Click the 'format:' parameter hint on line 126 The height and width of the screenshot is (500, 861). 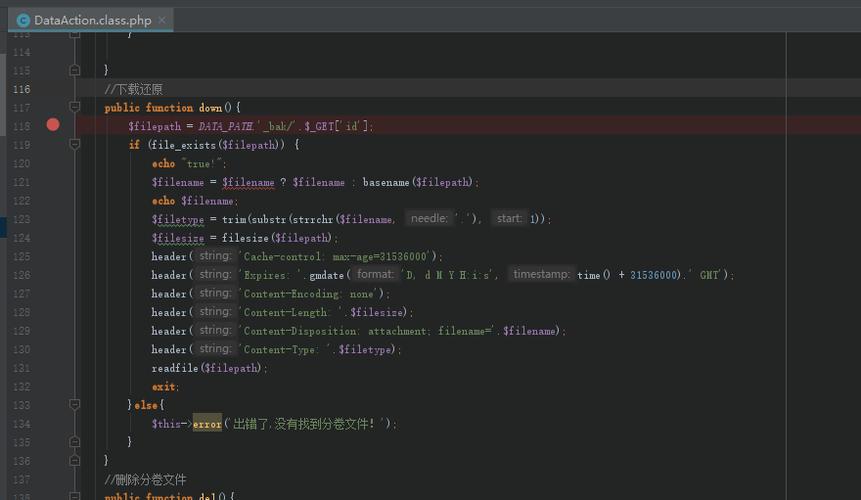tap(376, 274)
